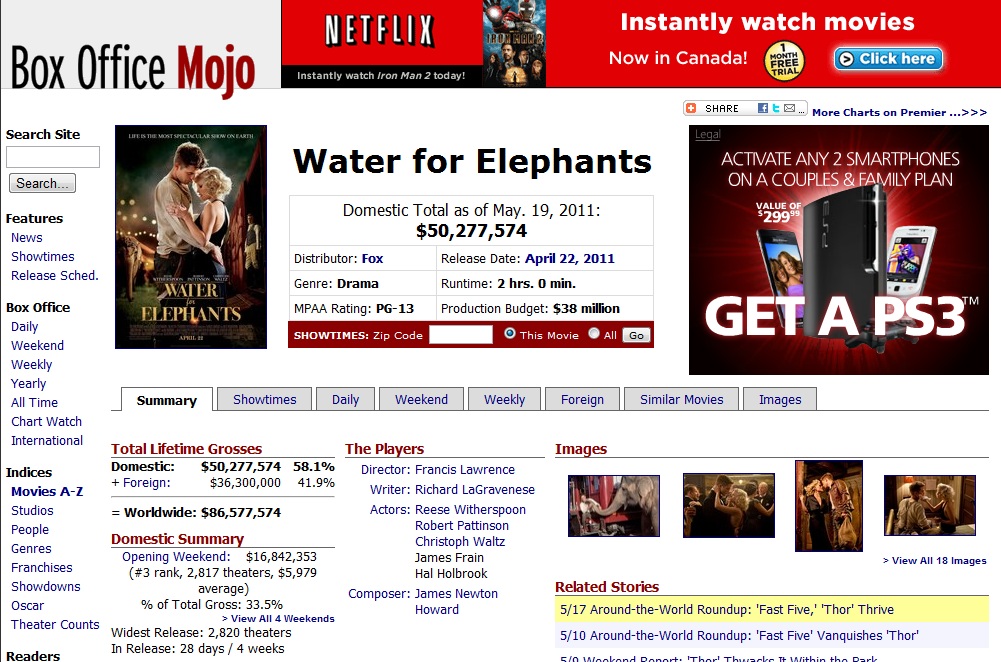Image resolution: width=1001 pixels, height=662 pixels.
Task: Click the 1 Month Free Trial badge
Action: pyautogui.click(x=784, y=61)
